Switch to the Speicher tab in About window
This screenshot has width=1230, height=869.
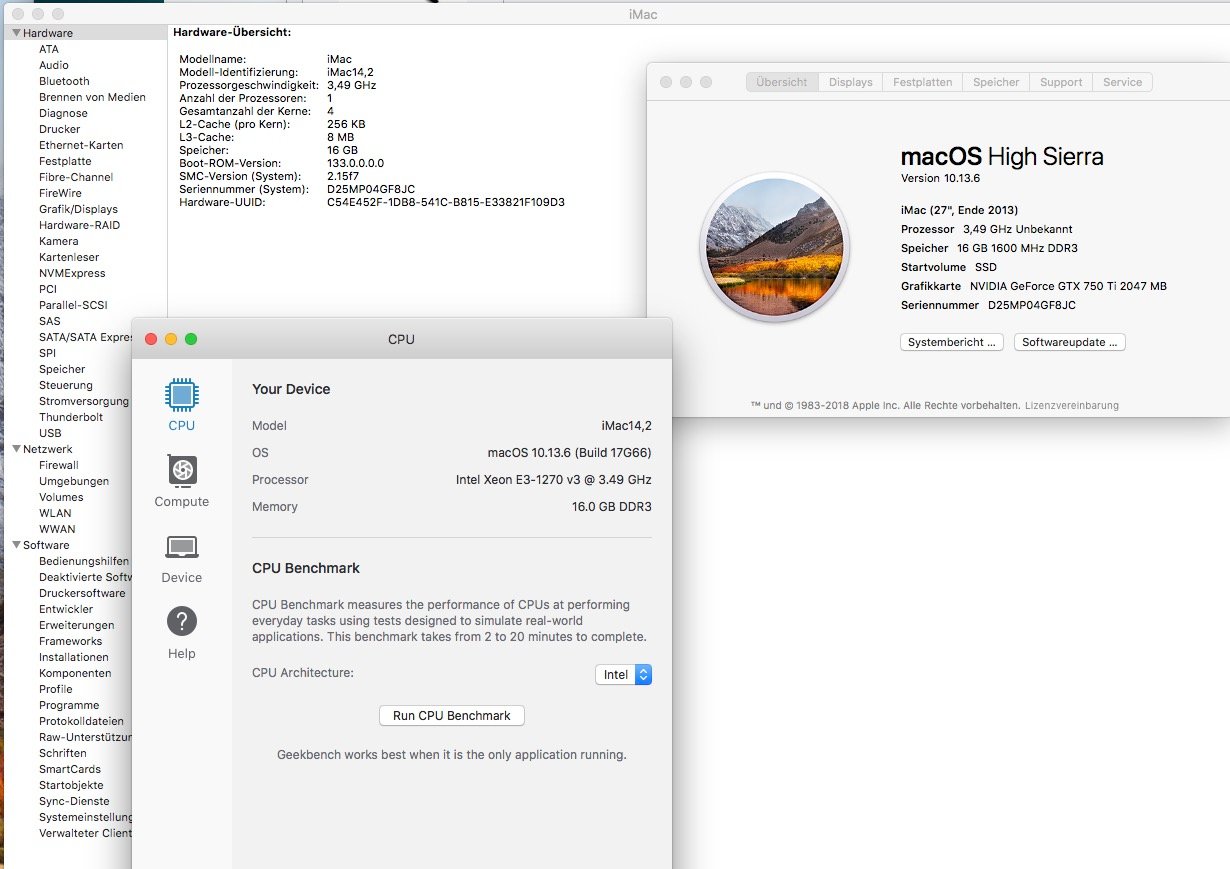(996, 82)
